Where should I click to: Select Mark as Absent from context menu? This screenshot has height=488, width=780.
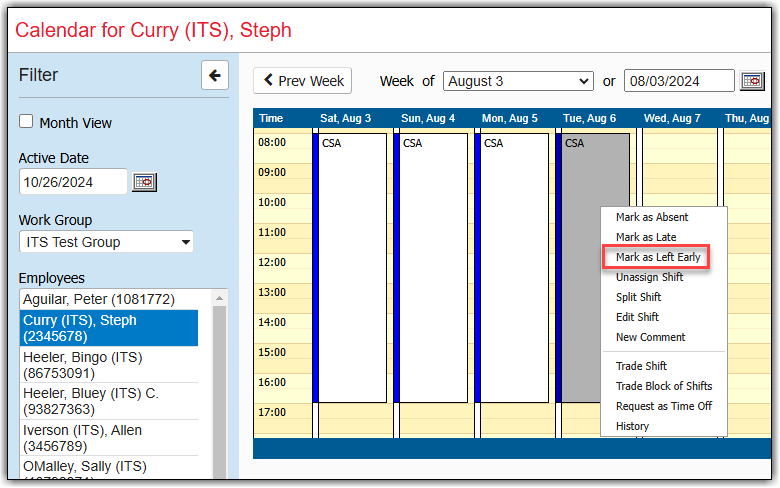(652, 217)
